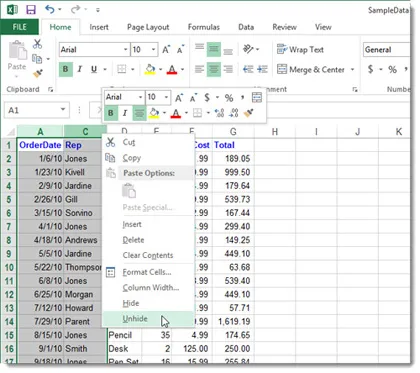Switch to the Page Layout tab
Image resolution: width=420 pixels, height=373 pixels.
pos(148,27)
